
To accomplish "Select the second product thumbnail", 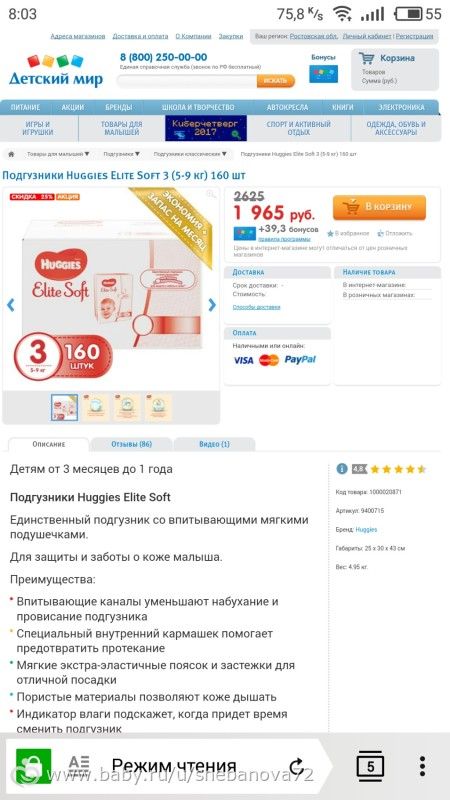I will 95,407.
